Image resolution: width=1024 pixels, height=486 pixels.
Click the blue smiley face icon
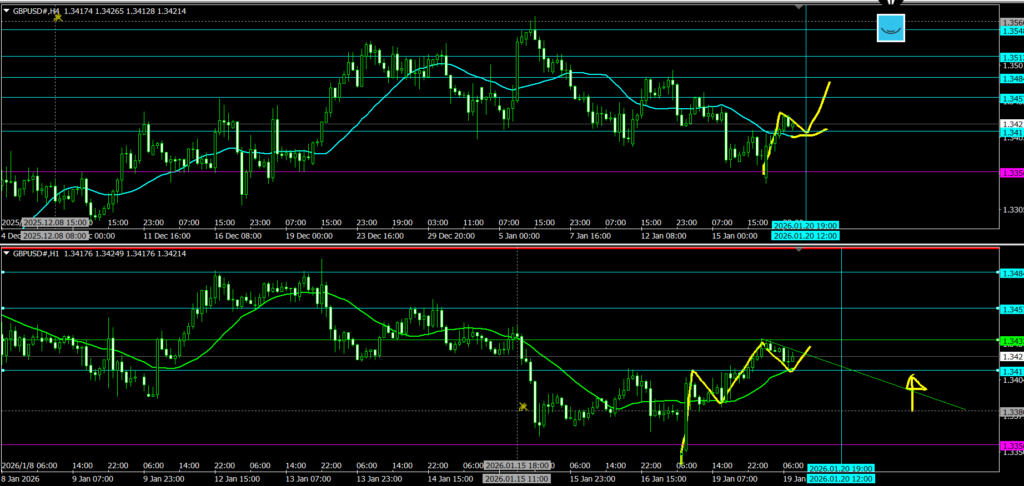(890, 29)
